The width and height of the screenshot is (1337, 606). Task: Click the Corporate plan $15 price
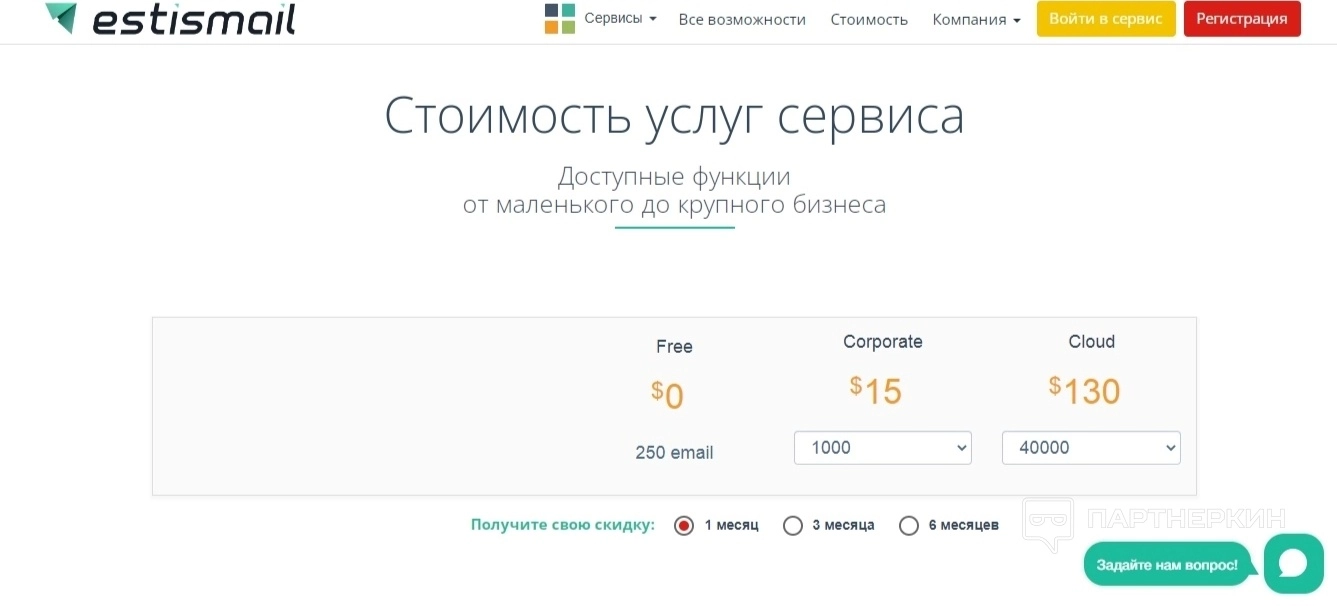[876, 391]
